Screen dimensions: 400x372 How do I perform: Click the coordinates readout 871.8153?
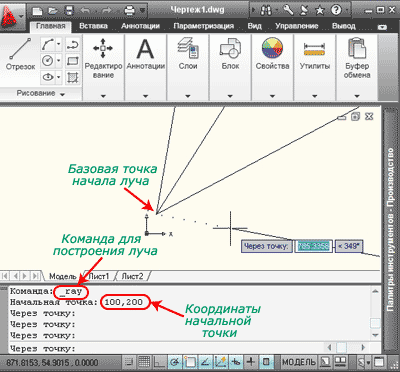click(52, 363)
